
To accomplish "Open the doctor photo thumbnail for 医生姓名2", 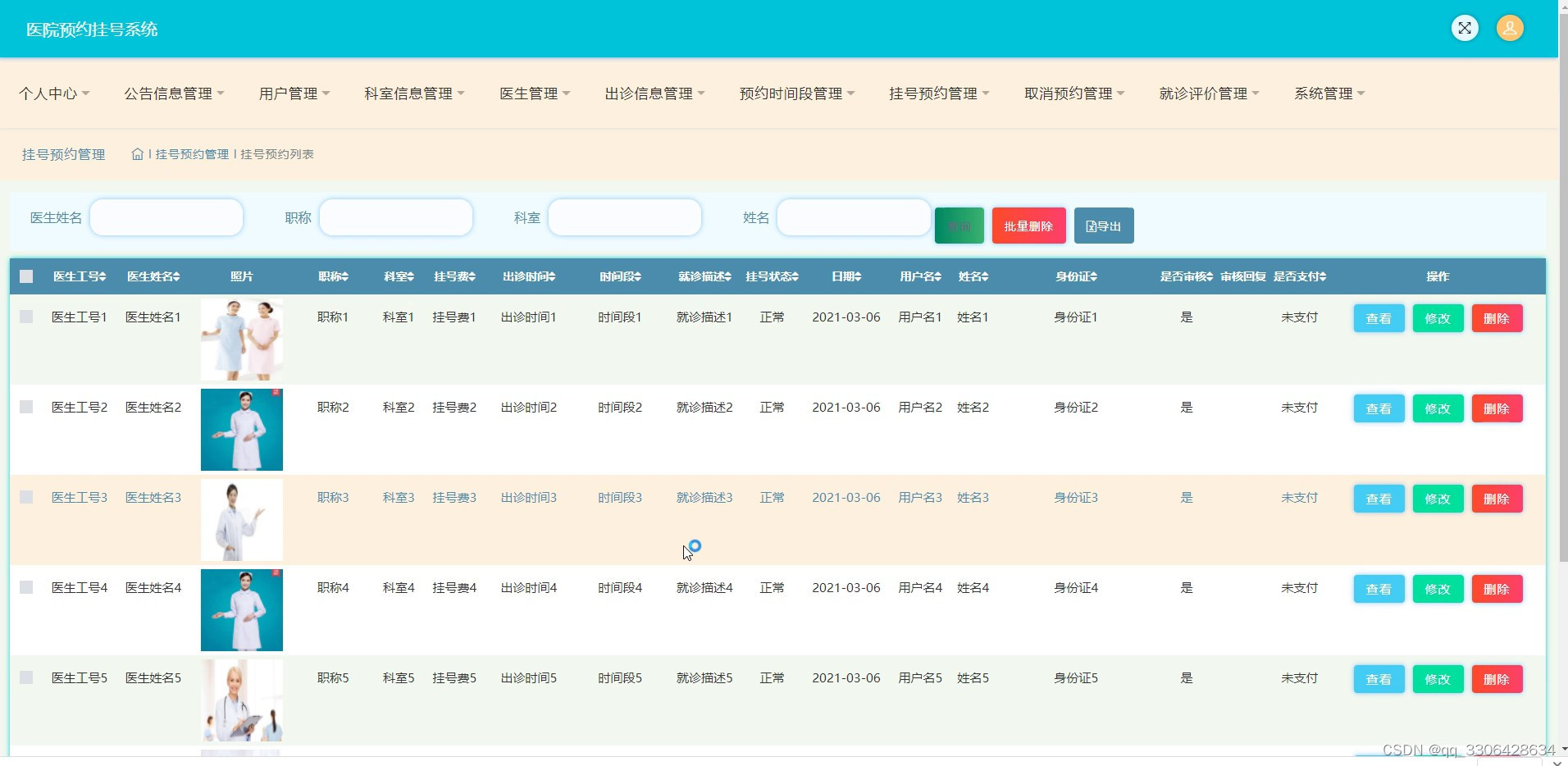I will (x=242, y=430).
